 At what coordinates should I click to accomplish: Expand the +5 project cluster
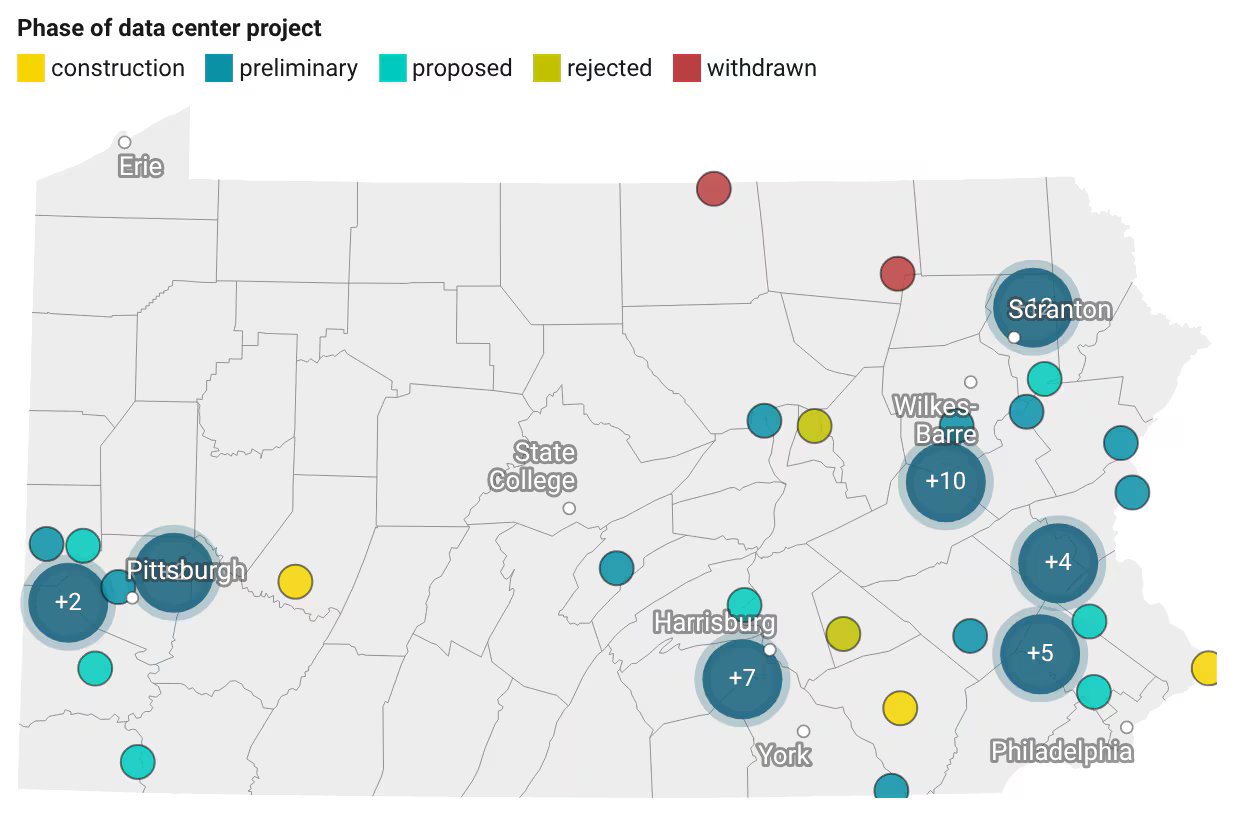[1040, 654]
